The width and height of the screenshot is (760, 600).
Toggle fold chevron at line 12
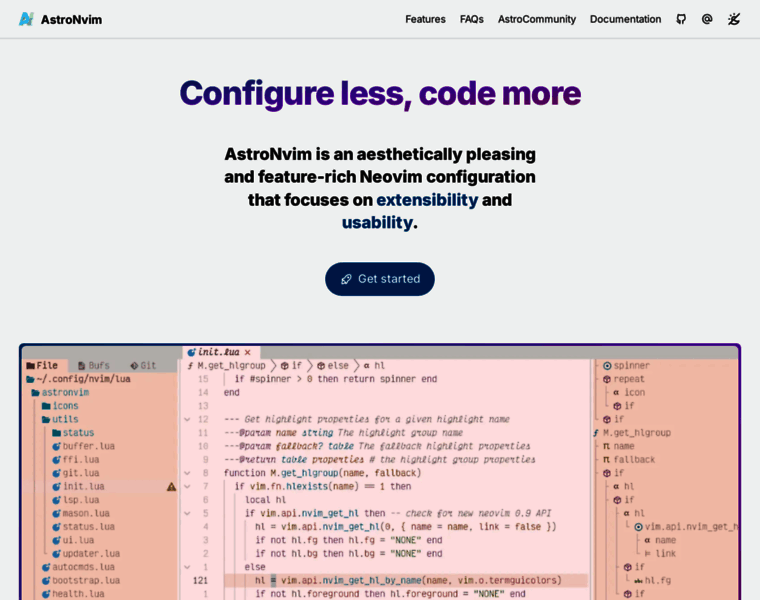187,419
